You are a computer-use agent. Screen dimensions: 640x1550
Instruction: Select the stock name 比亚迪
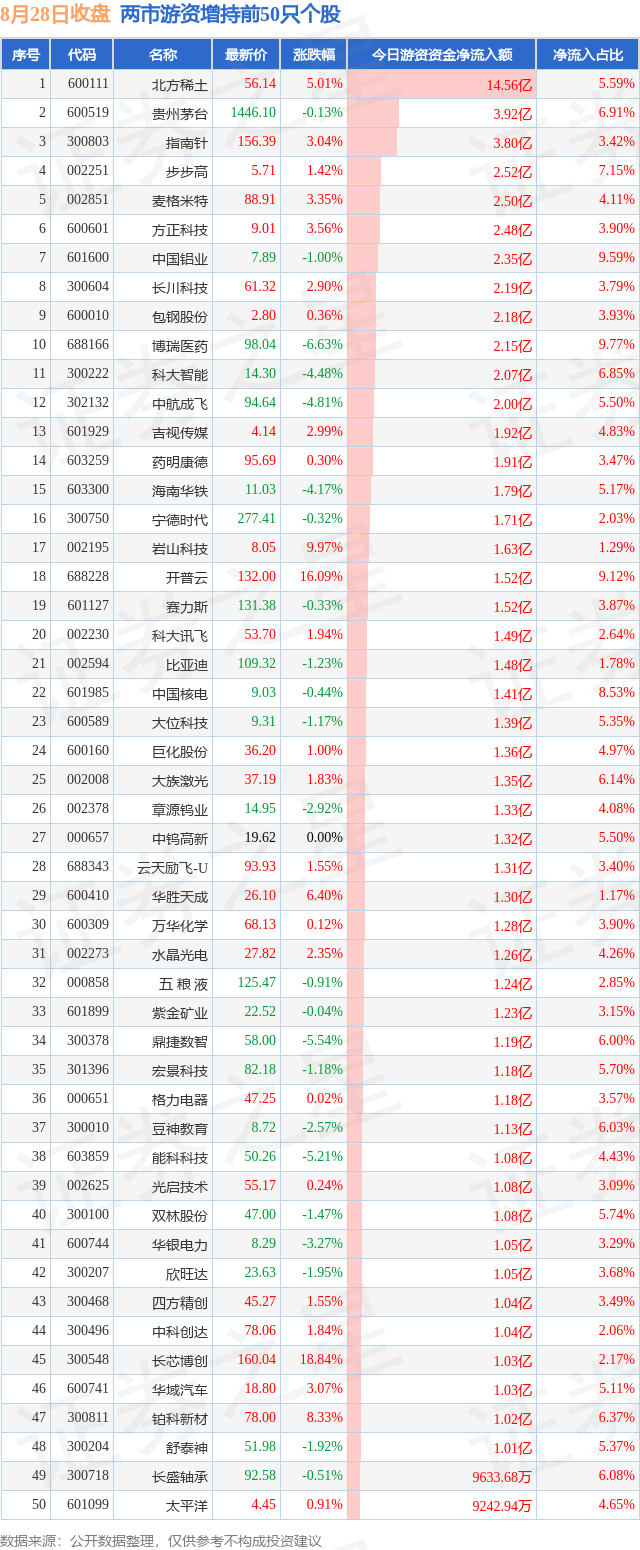click(x=187, y=665)
